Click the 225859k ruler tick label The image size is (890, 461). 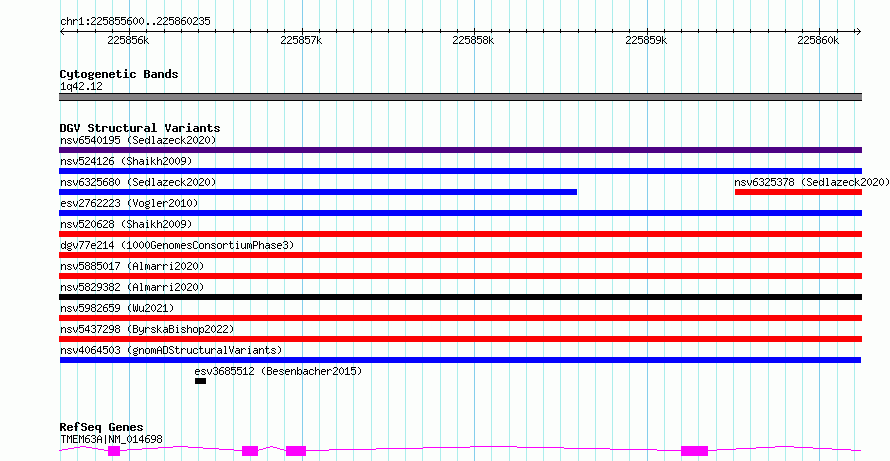[646, 40]
